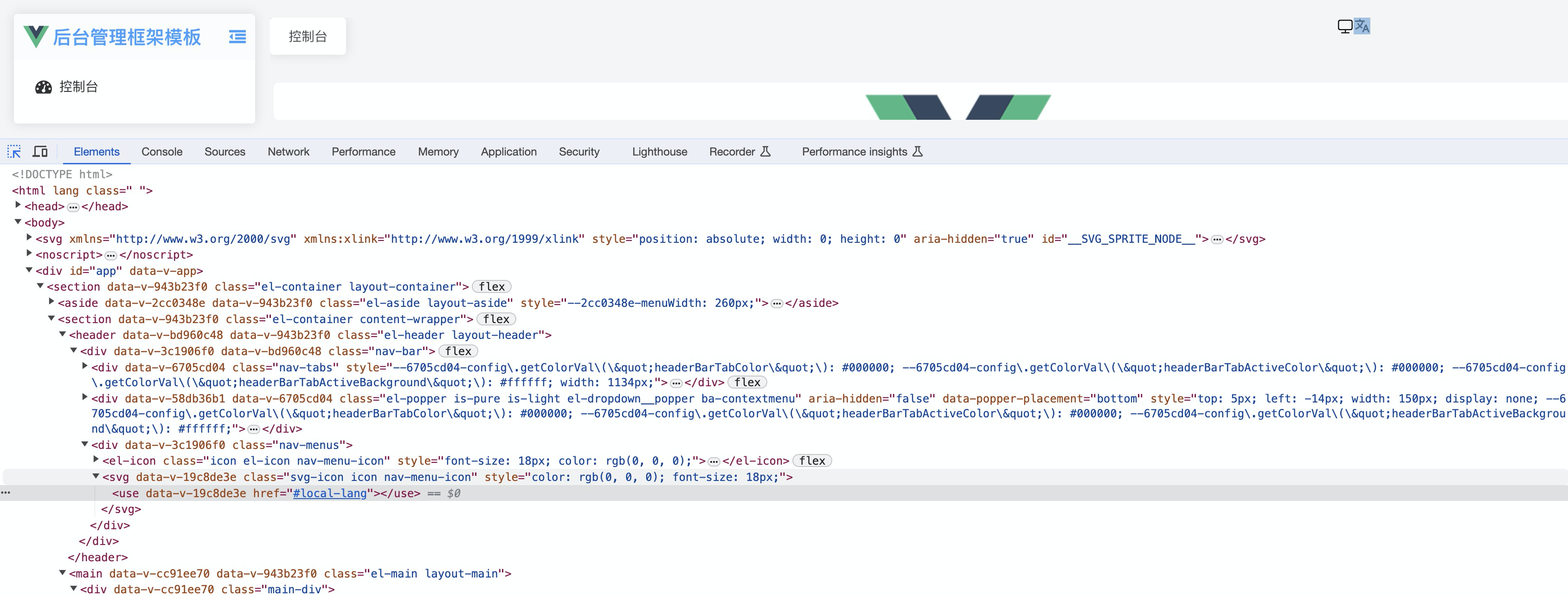Image resolution: width=1568 pixels, height=597 pixels.
Task: Click the ellipsis badge in the el-popper div
Action: 254,429
